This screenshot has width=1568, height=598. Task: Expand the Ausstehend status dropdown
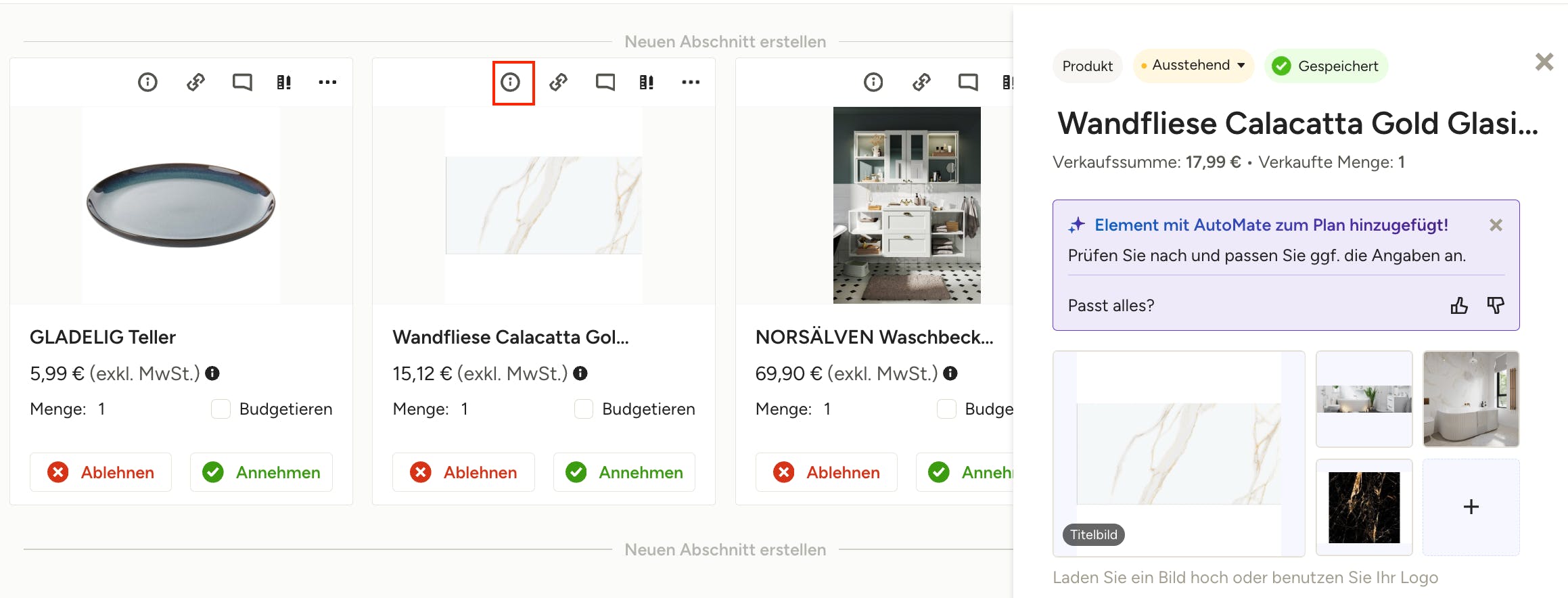(1194, 66)
